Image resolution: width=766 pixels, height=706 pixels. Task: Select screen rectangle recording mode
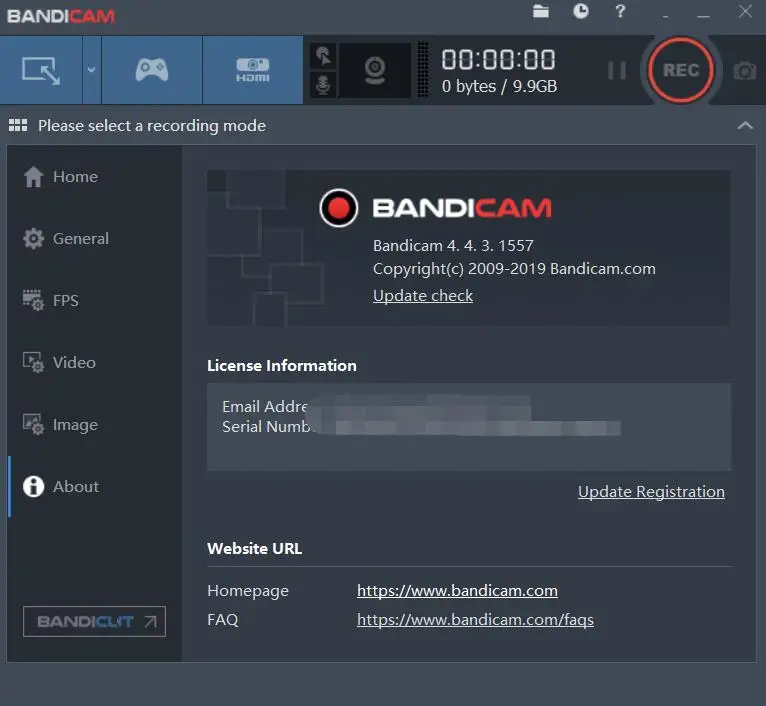click(41, 70)
